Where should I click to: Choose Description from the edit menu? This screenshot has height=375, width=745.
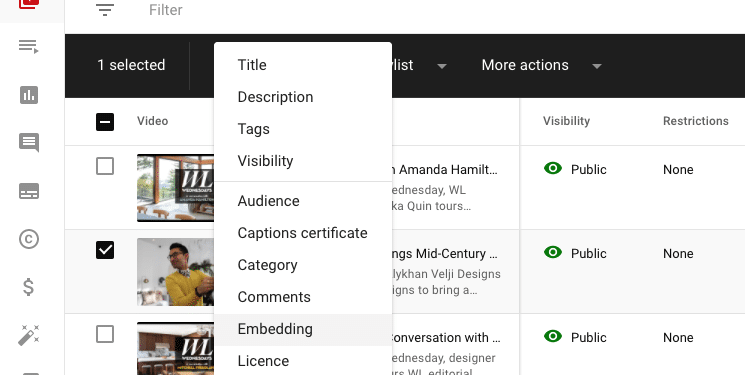point(303,97)
